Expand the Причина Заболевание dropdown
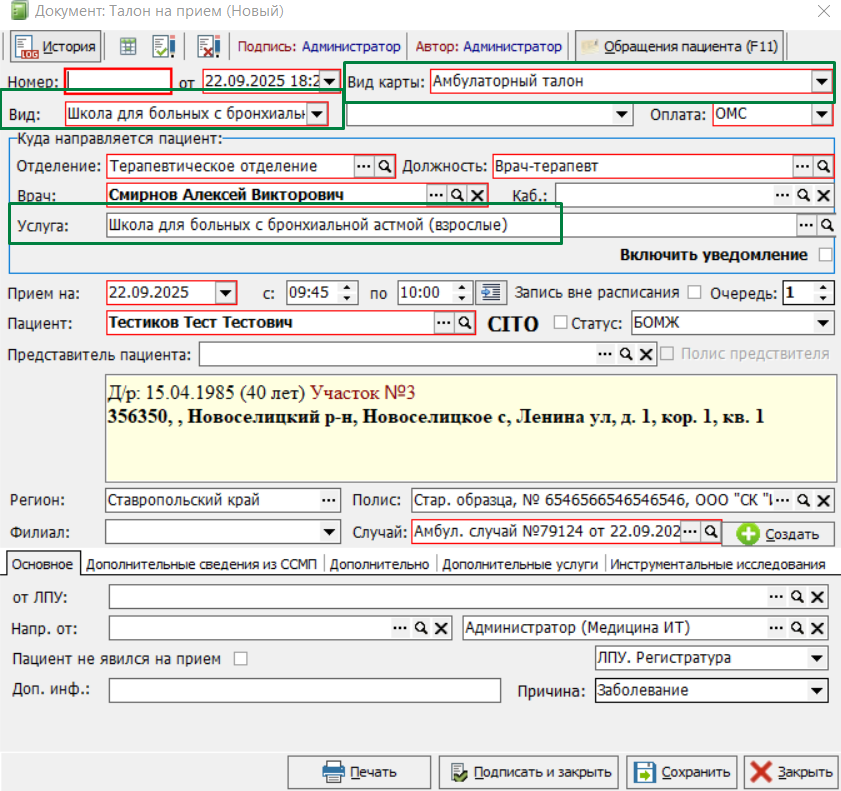Viewport: 841px width, 791px height. coord(816,691)
